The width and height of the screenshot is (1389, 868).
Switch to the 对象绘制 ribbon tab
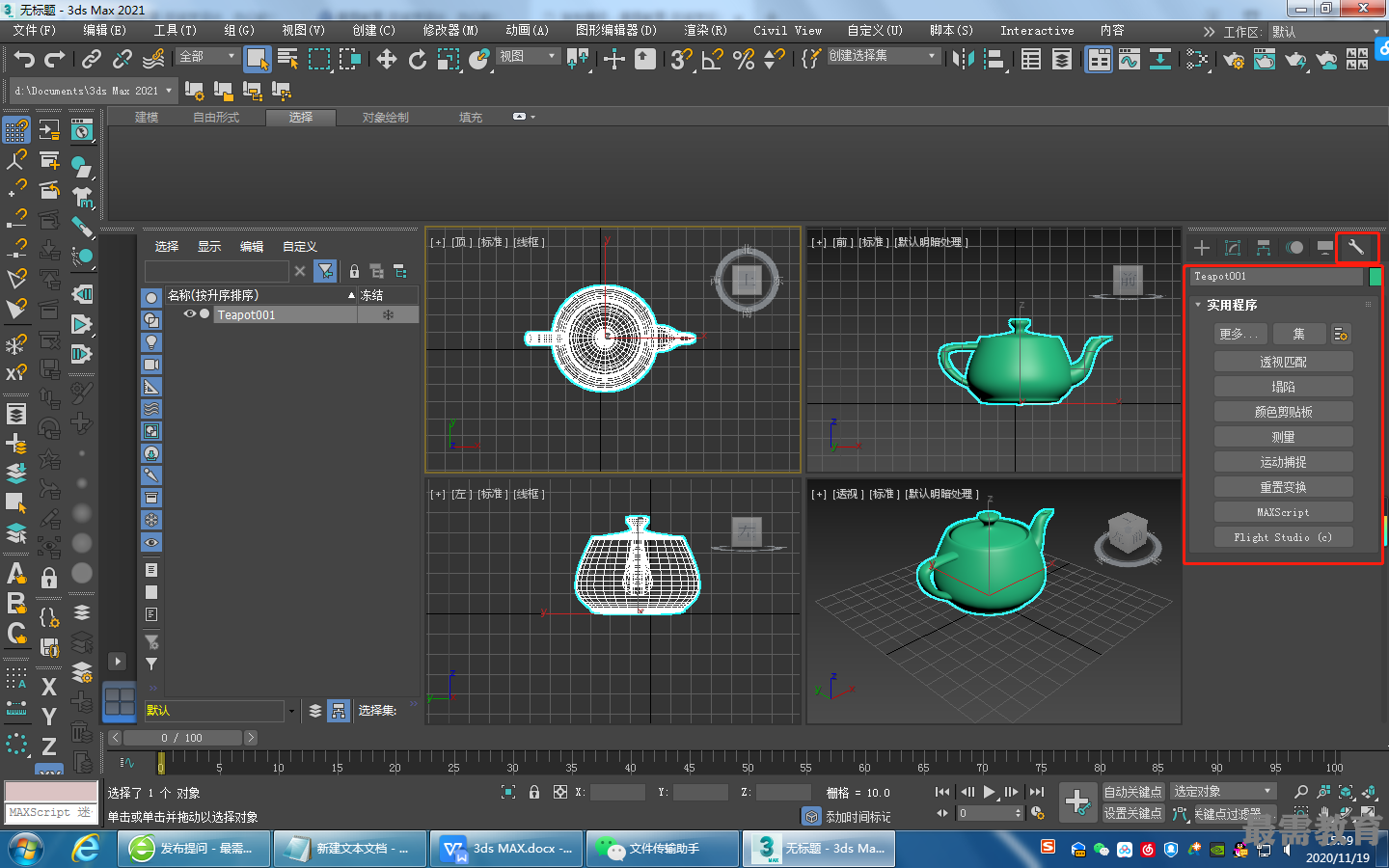[x=385, y=118]
